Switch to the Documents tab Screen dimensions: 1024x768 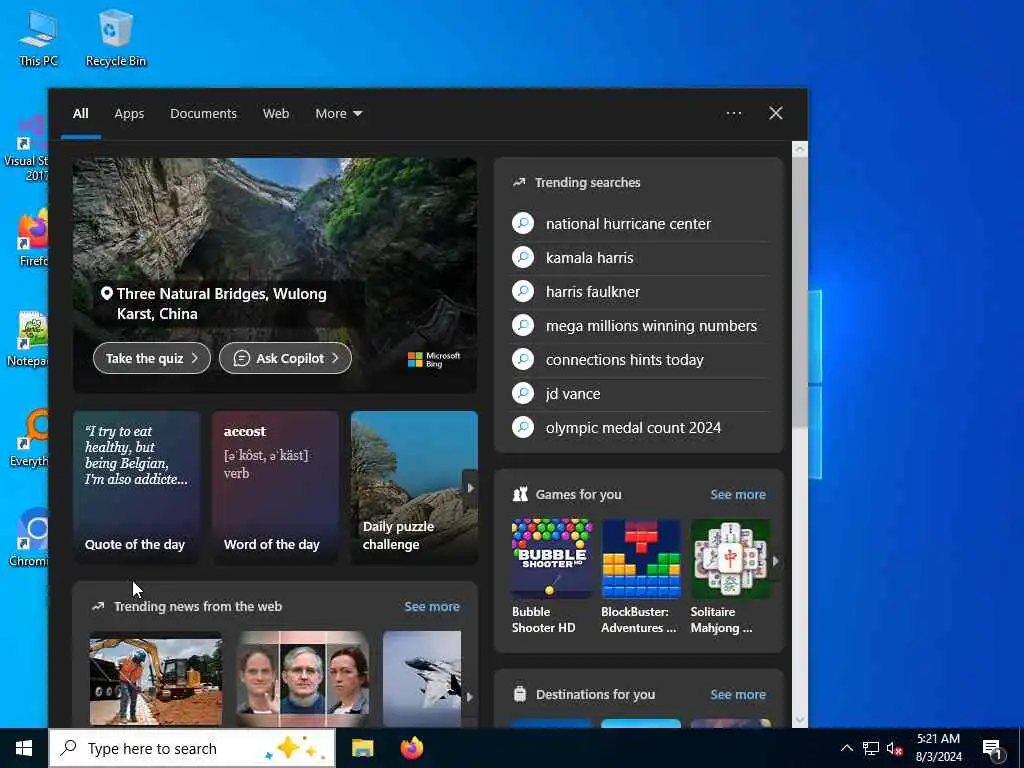tap(203, 114)
